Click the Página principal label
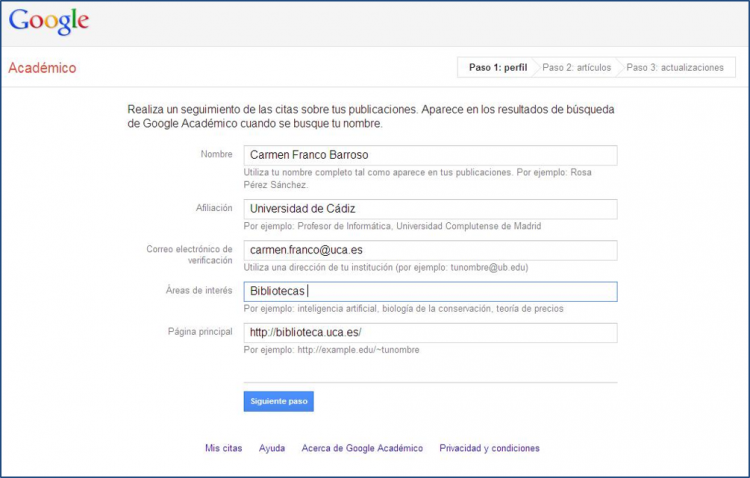This screenshot has height=478, width=750. pos(200,332)
